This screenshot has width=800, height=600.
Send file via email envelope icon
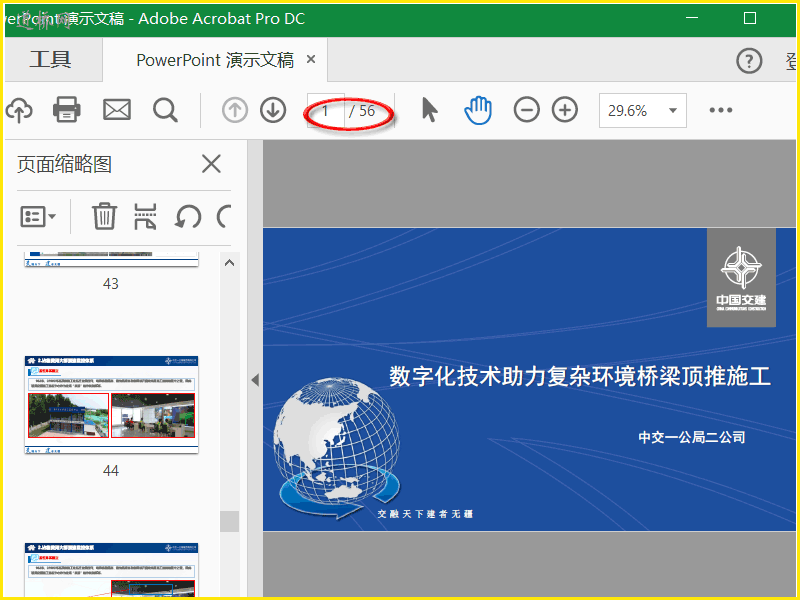pyautogui.click(x=117, y=110)
